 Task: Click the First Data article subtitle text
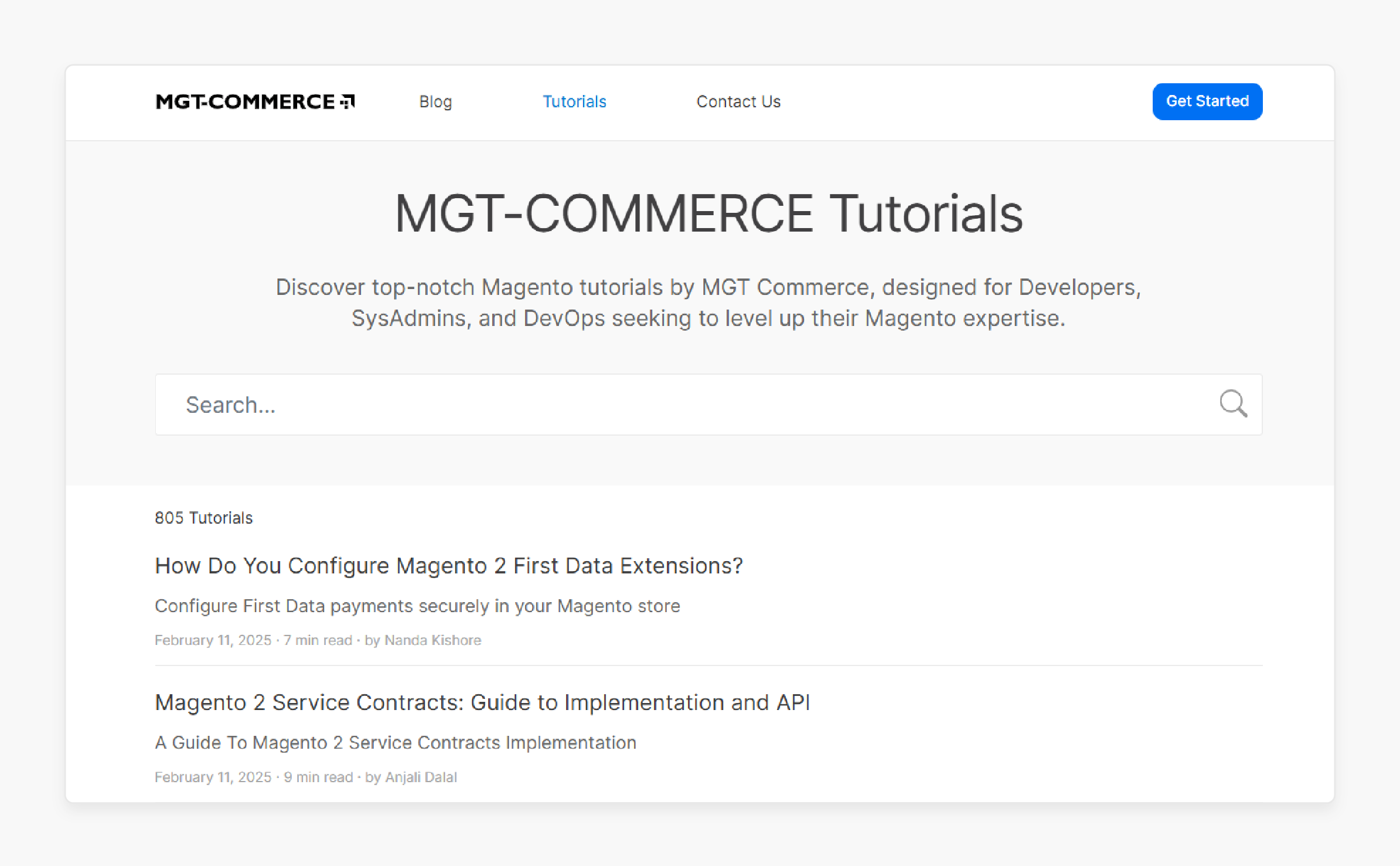(x=417, y=606)
